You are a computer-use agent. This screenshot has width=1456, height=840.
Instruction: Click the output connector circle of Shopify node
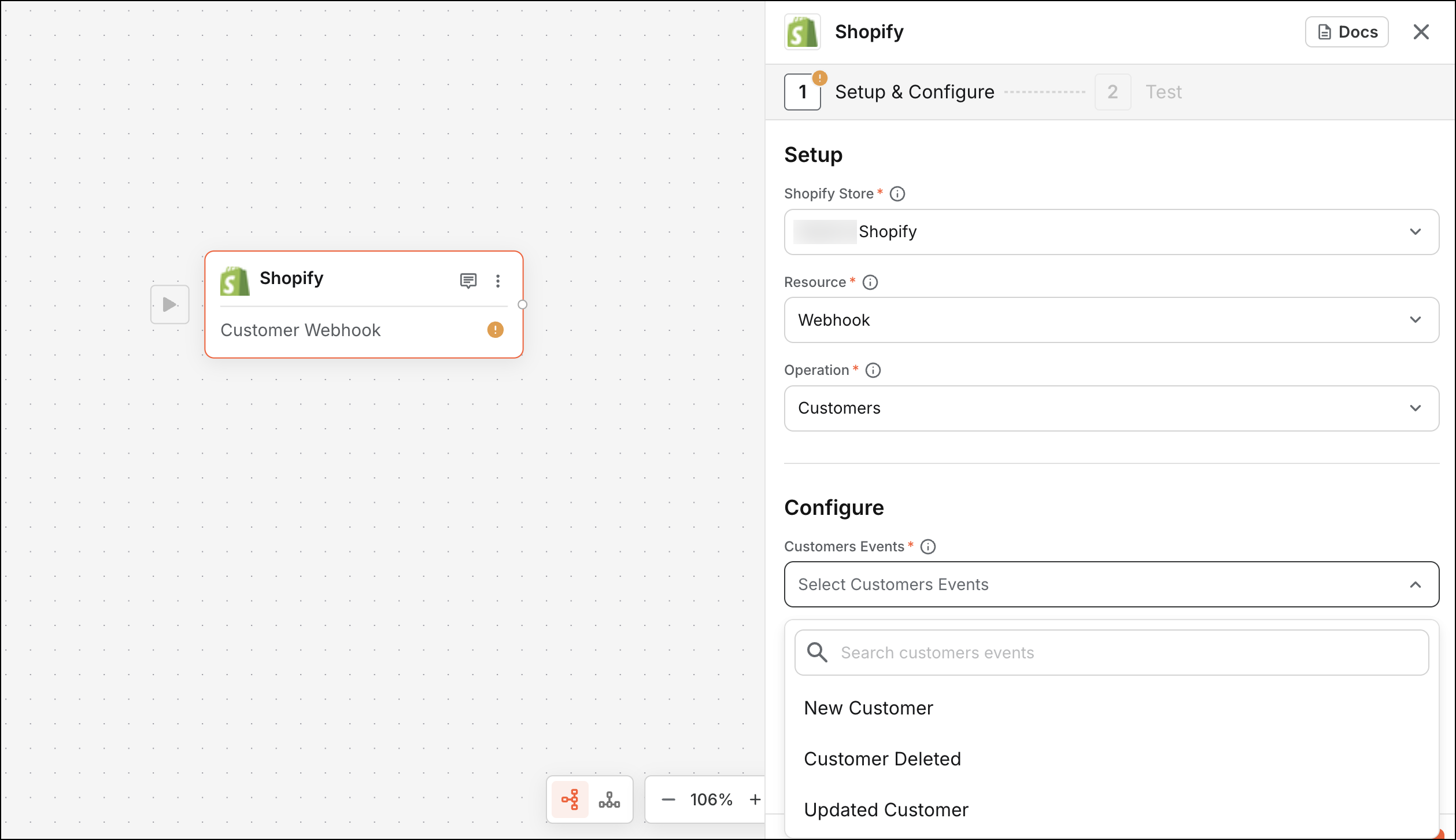coord(522,305)
